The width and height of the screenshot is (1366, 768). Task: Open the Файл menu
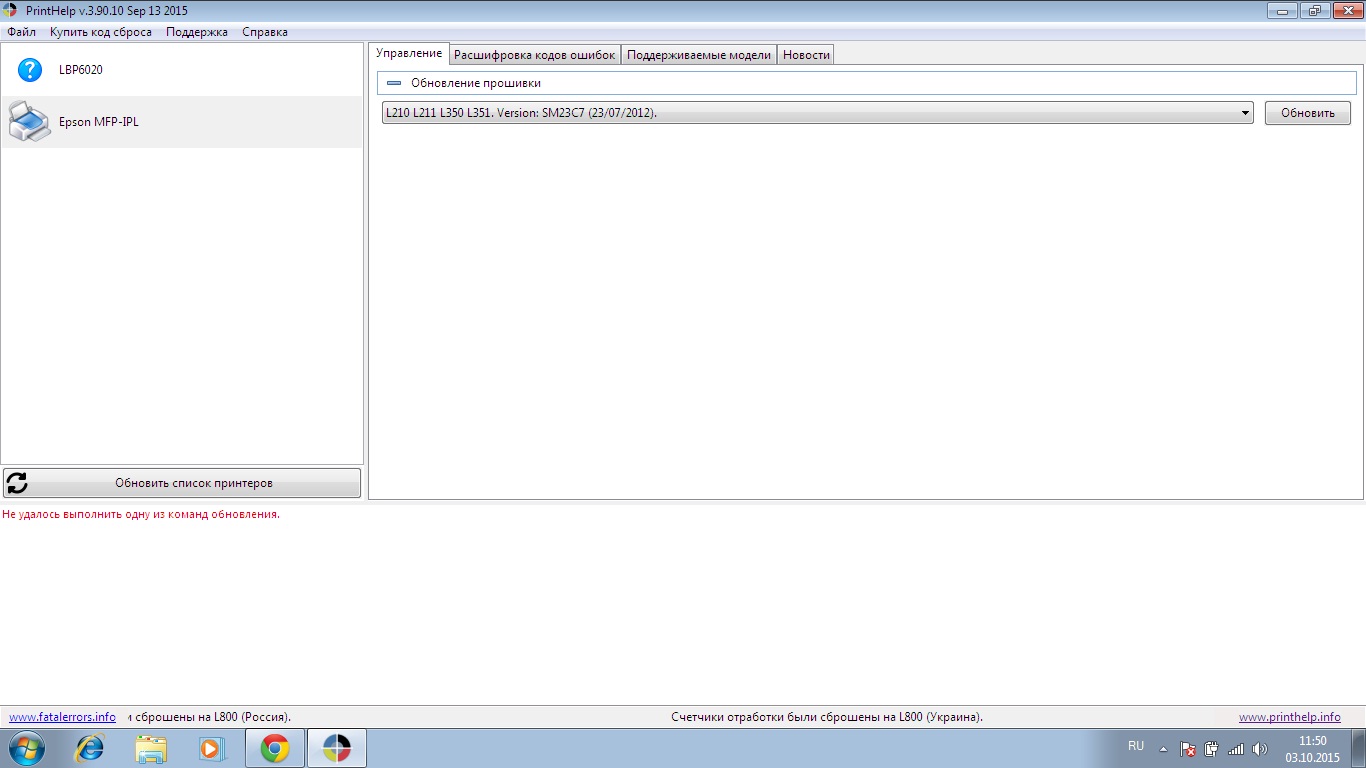click(21, 32)
